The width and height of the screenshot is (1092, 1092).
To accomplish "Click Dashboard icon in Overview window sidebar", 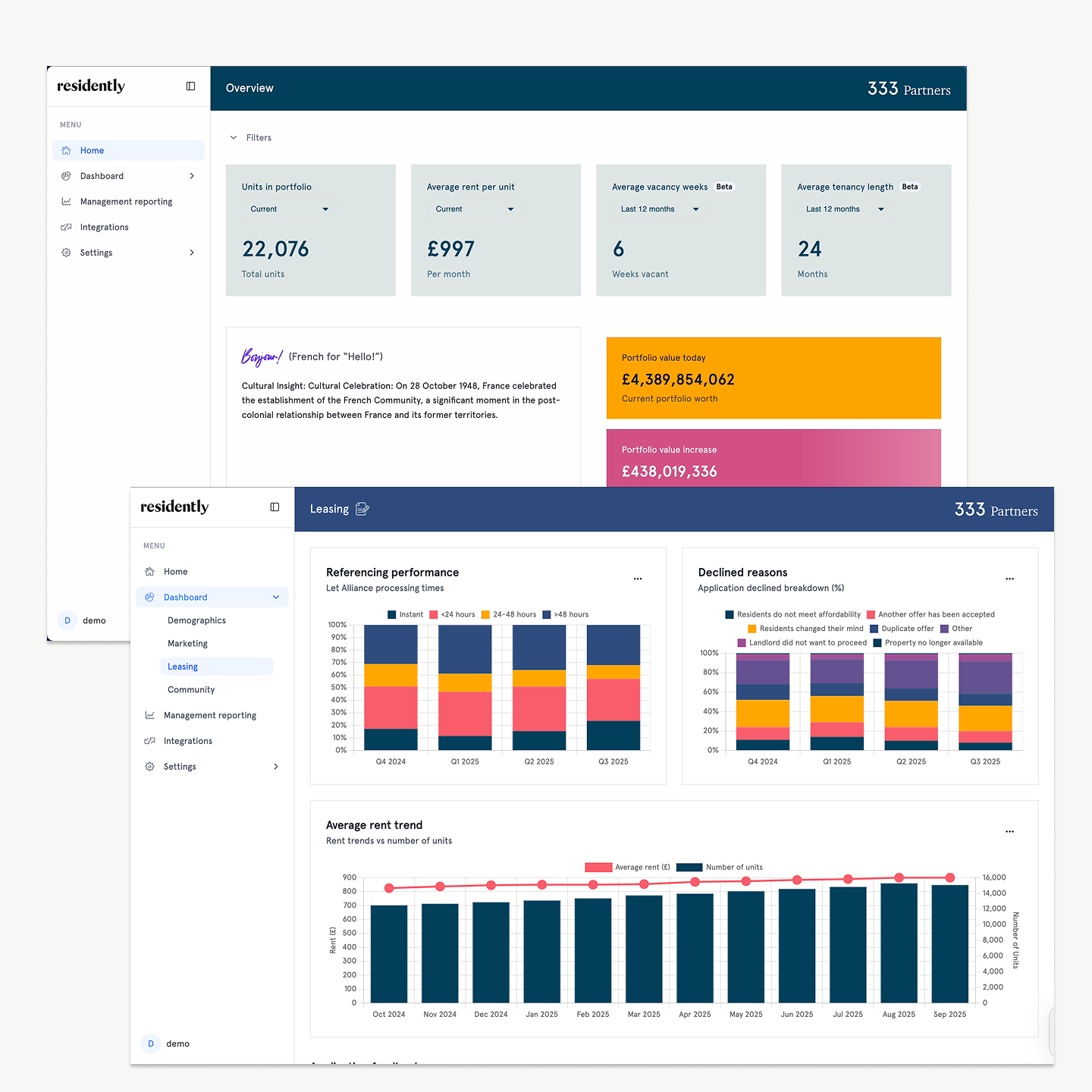I will [x=66, y=176].
